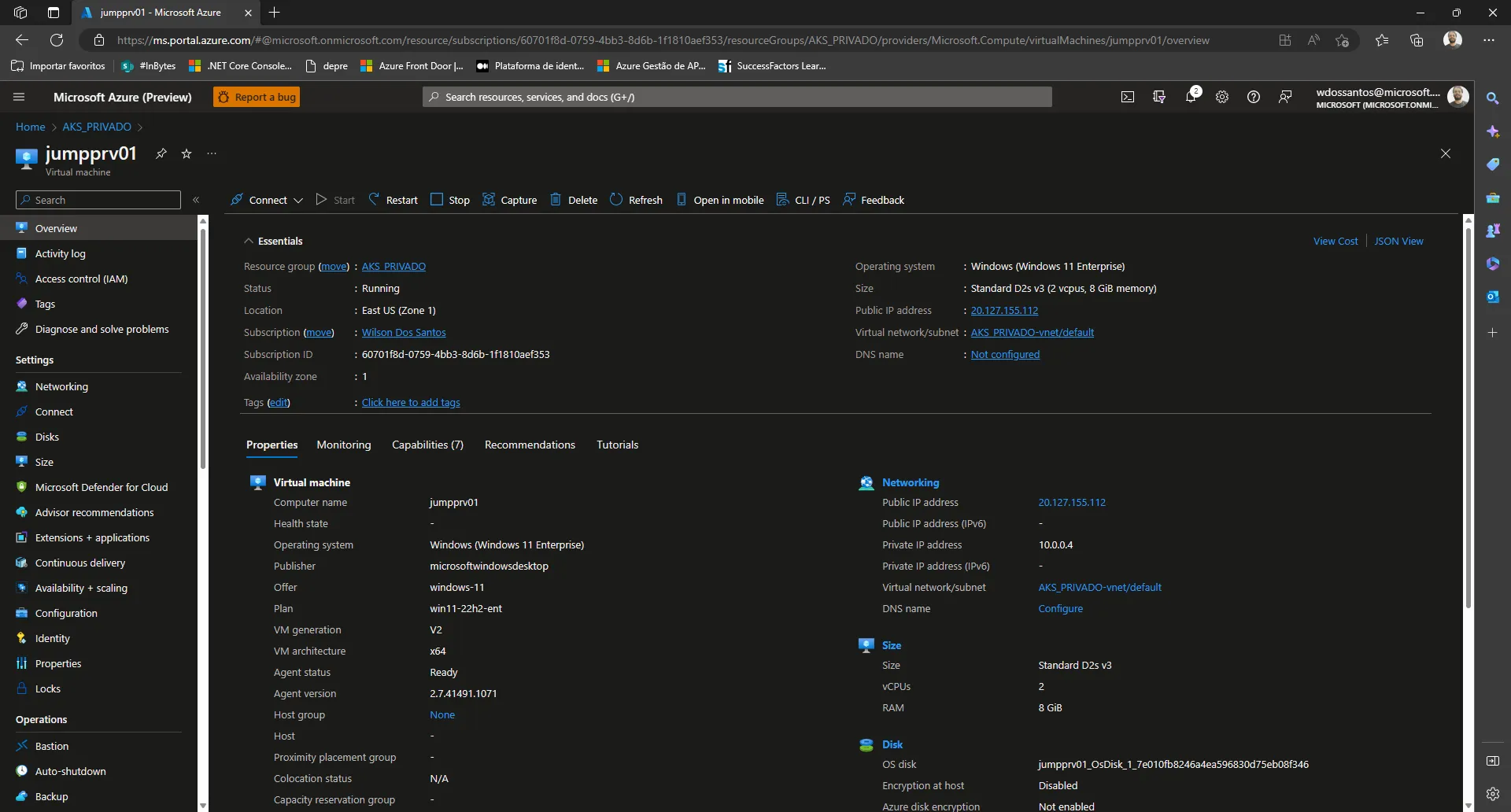Click here to add tags link
The height and width of the screenshot is (812, 1511).
click(411, 403)
